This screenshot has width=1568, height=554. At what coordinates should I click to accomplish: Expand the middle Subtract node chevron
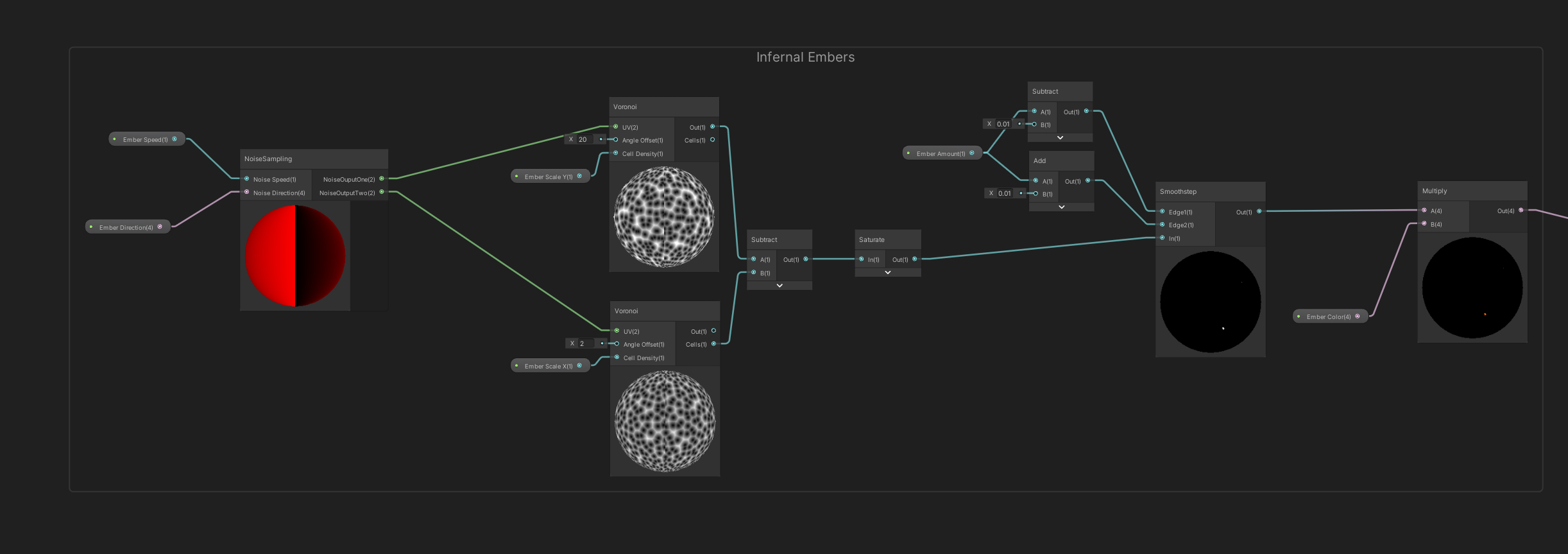point(780,286)
